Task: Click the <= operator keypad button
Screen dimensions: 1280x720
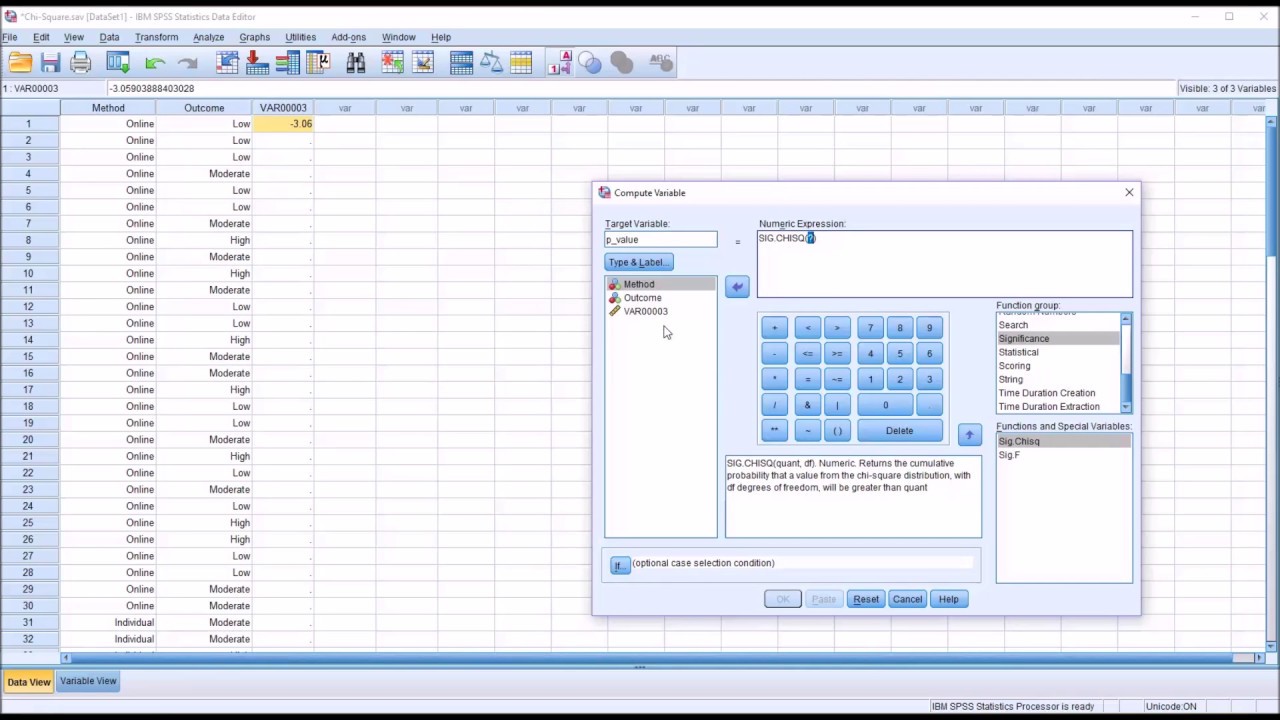Action: (808, 353)
